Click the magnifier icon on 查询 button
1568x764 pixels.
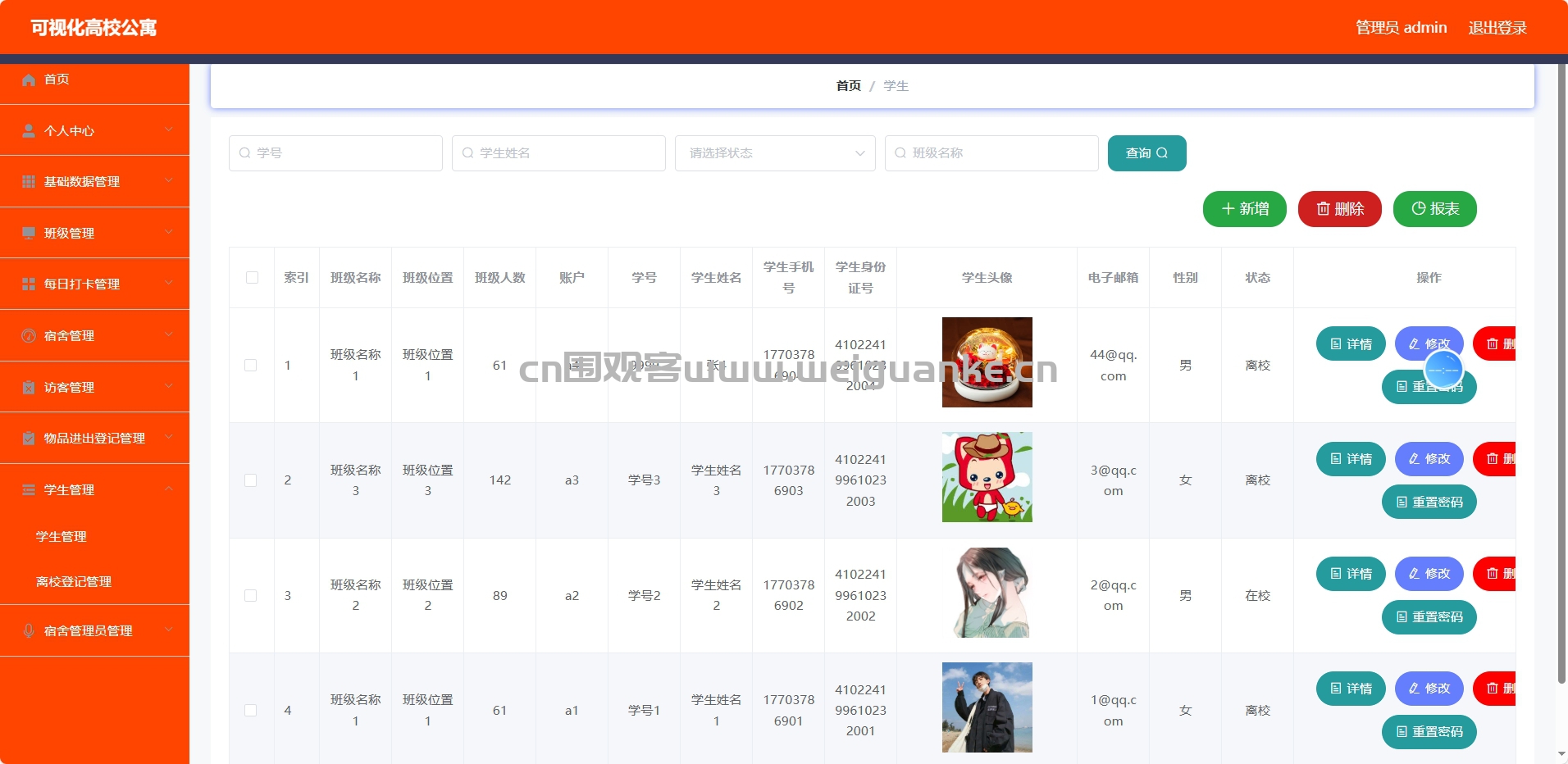pos(1162,153)
